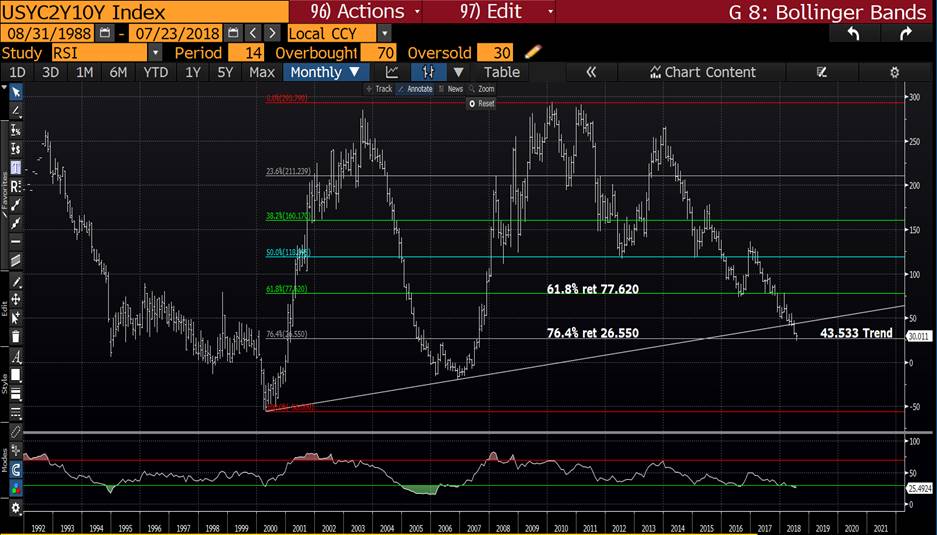Toggle the Track mode button
The height and width of the screenshot is (535, 937).
coord(379,88)
